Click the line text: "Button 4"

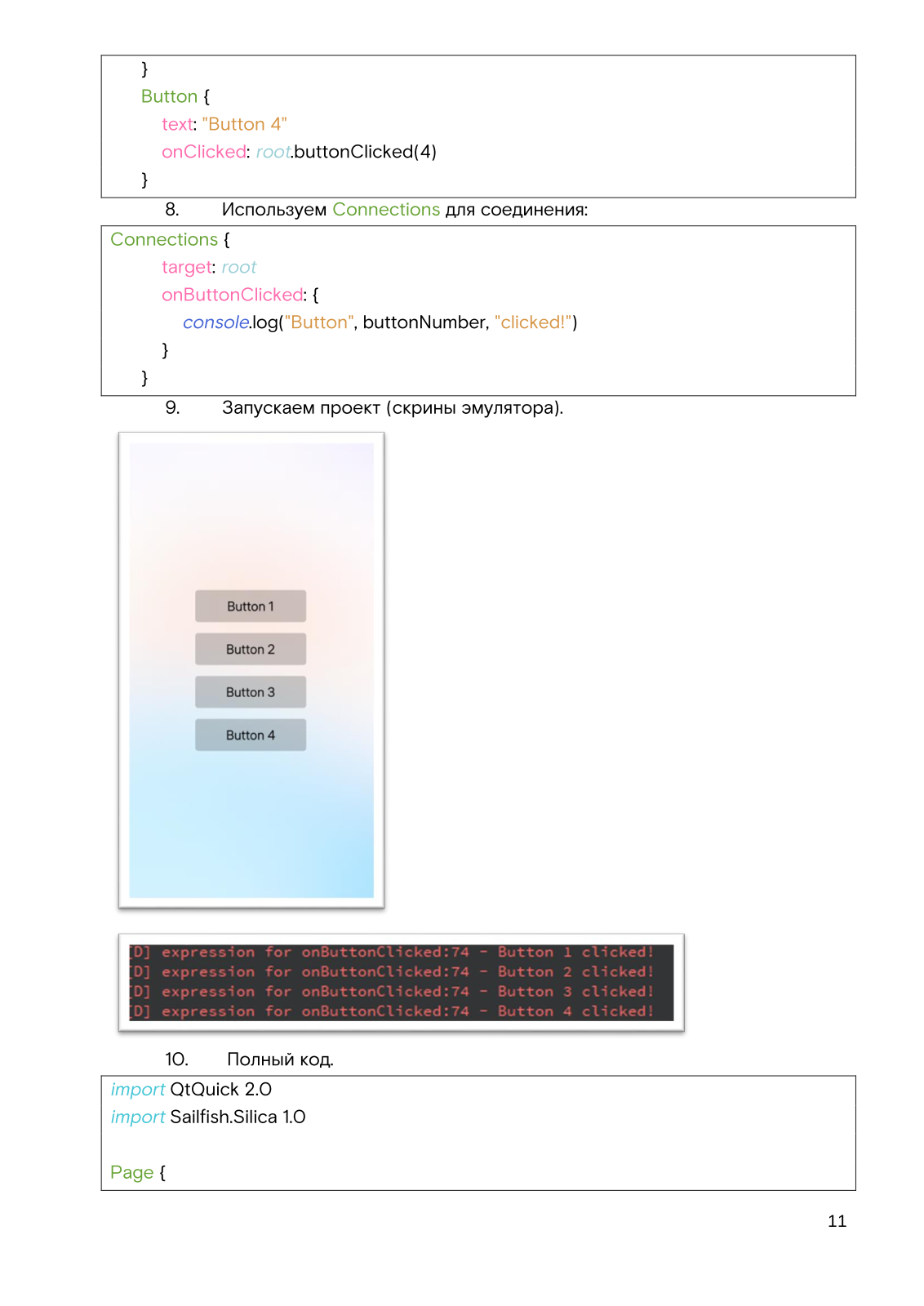tap(224, 124)
